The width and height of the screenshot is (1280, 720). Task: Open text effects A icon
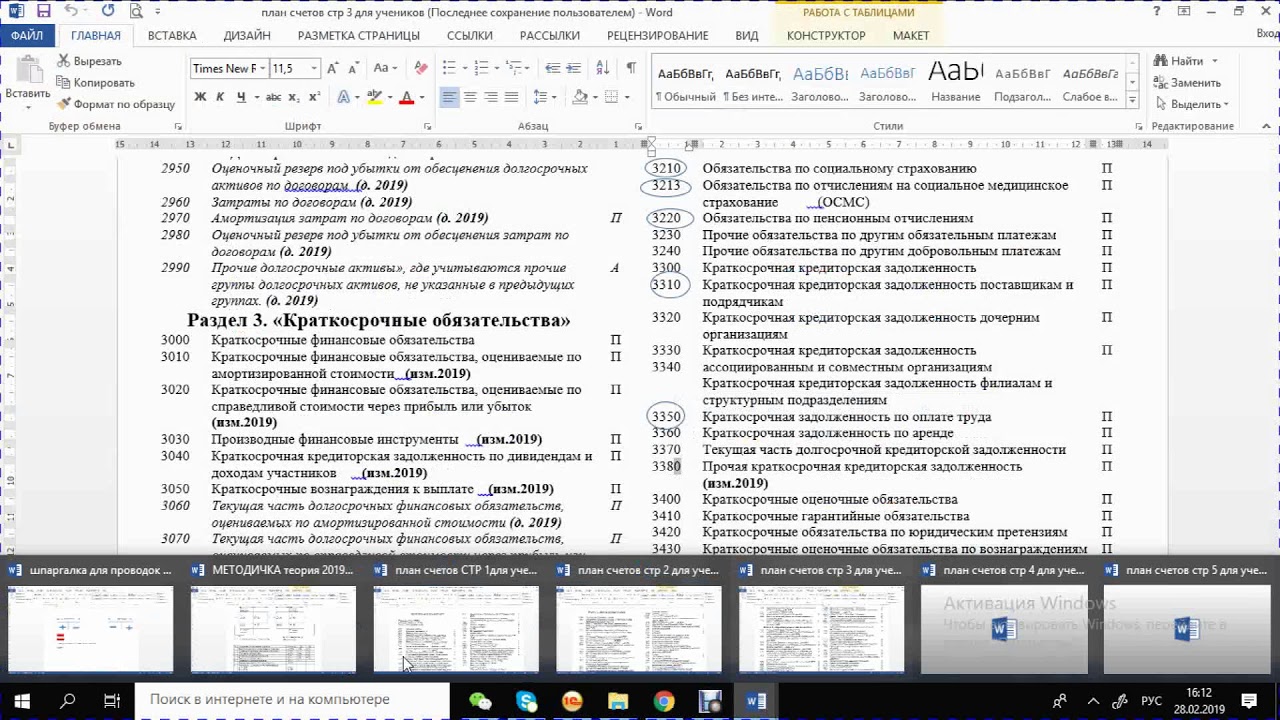tap(344, 97)
